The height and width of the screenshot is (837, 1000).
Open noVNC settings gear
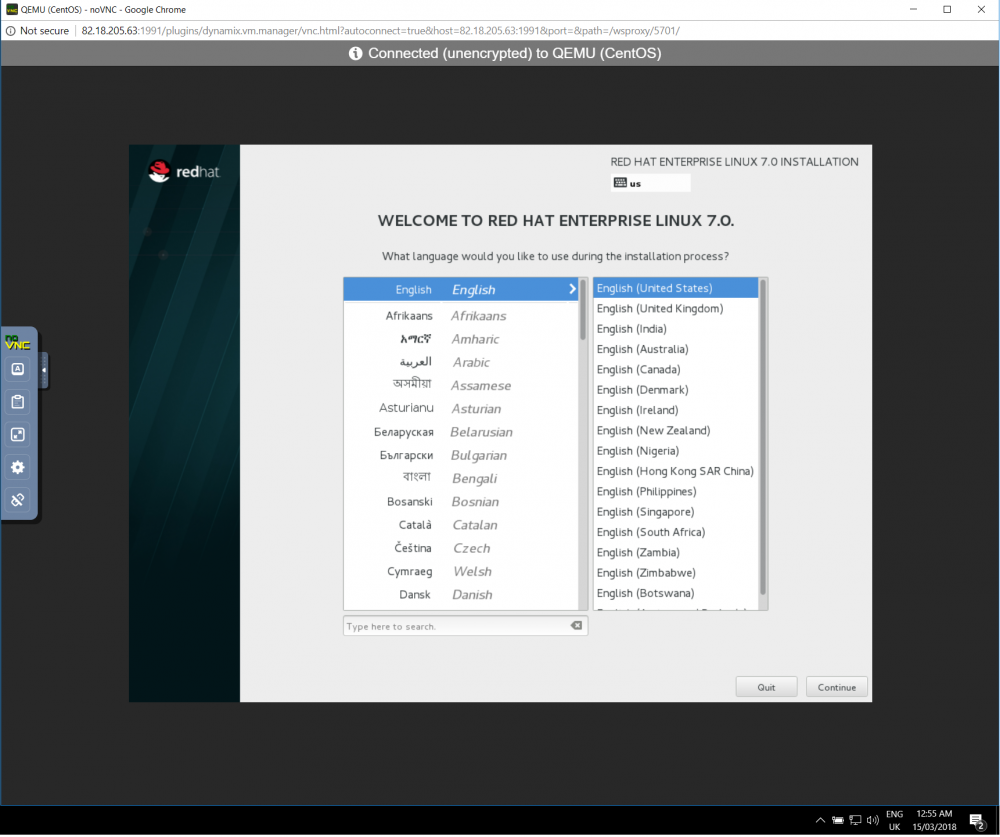click(18, 468)
